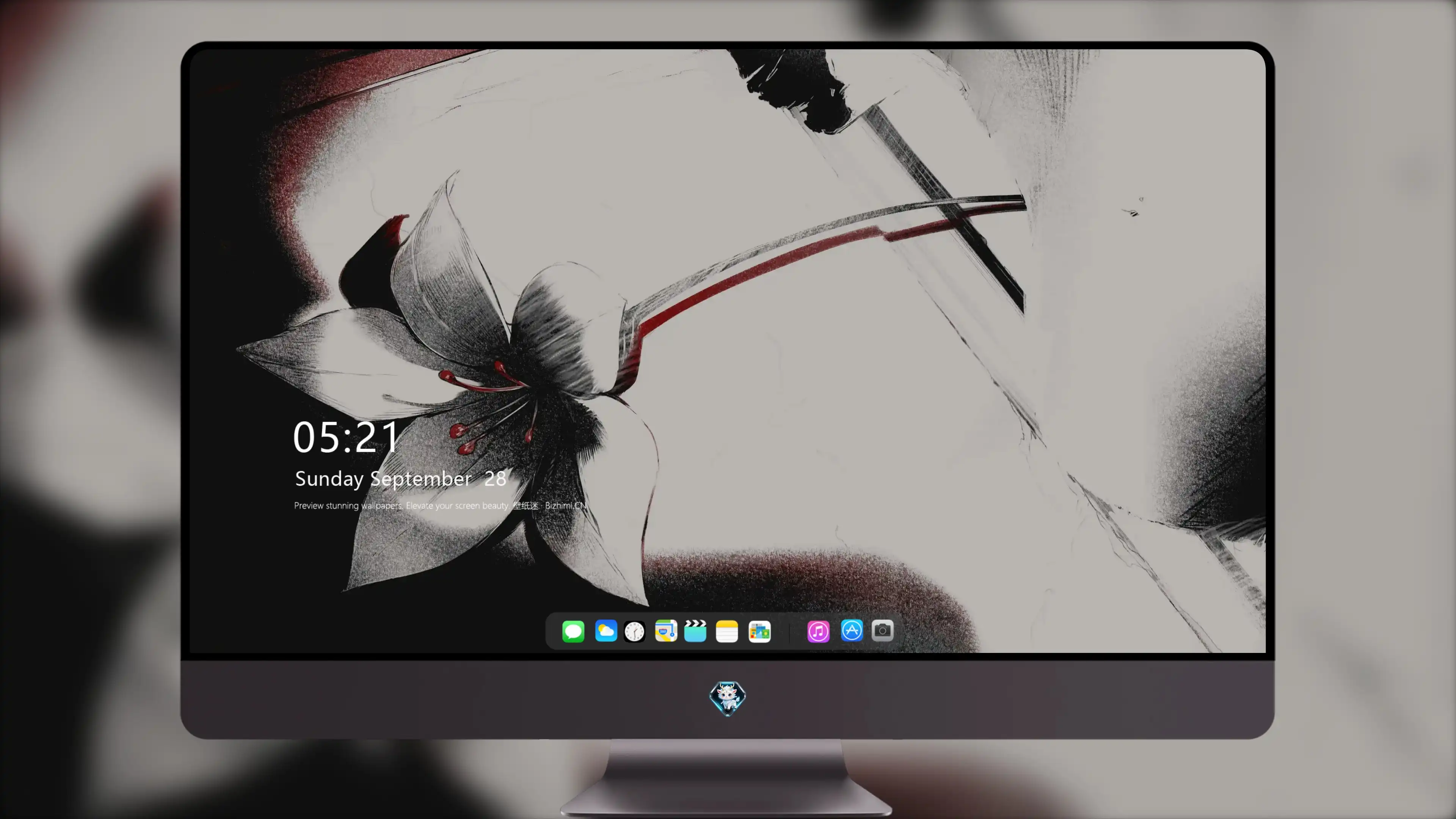
Task: Open the colorful pages and photos collage dock icon
Action: pyautogui.click(x=759, y=631)
